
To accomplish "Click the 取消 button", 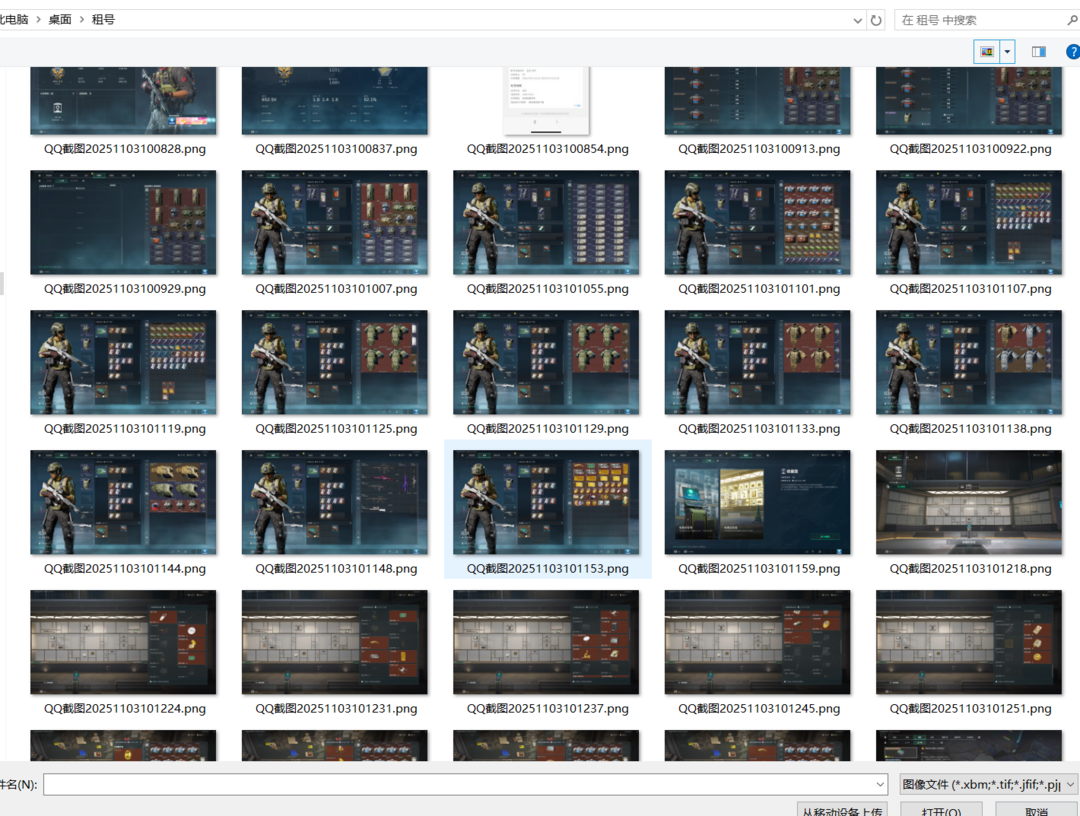I will 1037,808.
